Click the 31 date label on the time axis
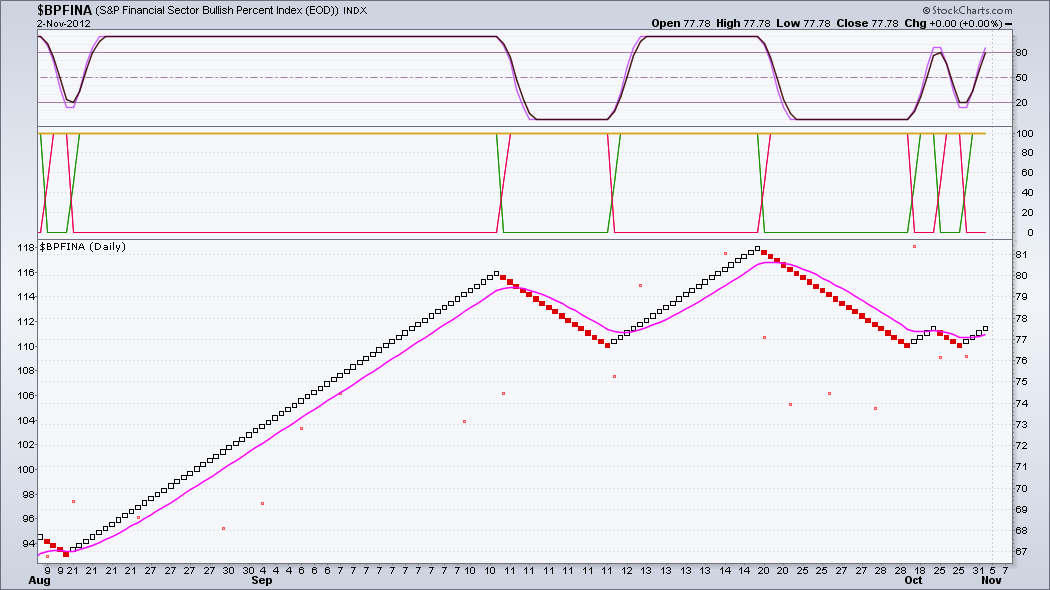Viewport: 1050px width, 590px height. pyautogui.click(x=978, y=571)
